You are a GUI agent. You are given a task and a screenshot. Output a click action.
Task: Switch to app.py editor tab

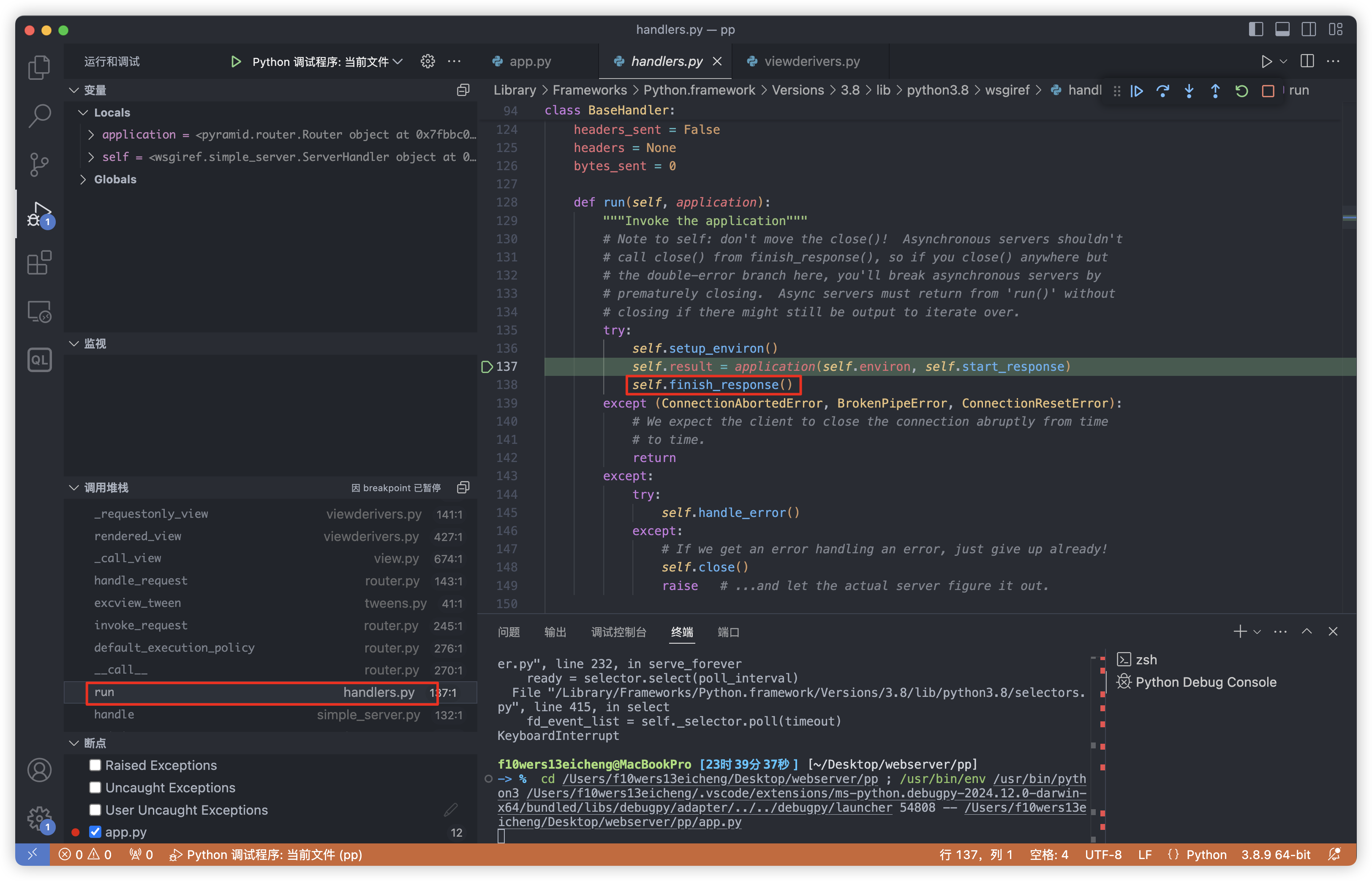click(530, 61)
